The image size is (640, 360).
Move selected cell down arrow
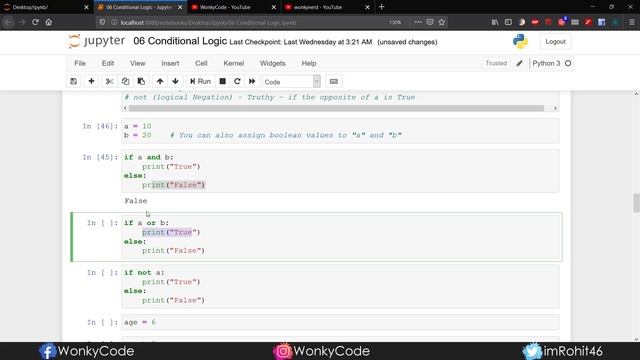[x=176, y=81]
